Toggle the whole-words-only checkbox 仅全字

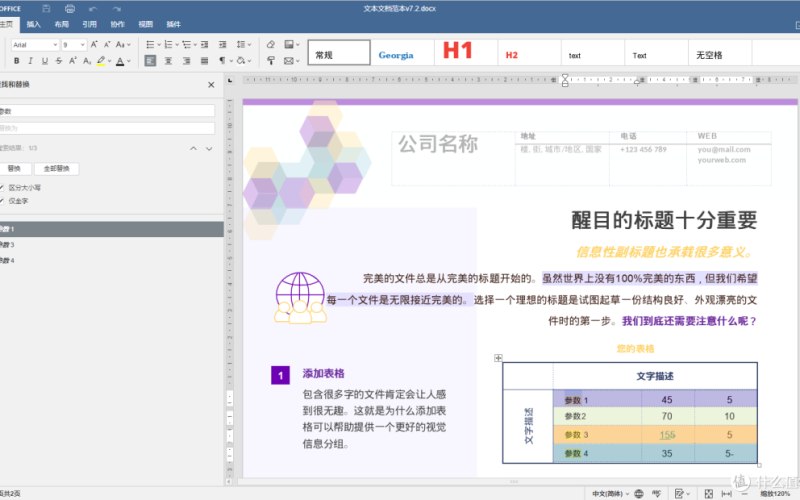(2, 201)
